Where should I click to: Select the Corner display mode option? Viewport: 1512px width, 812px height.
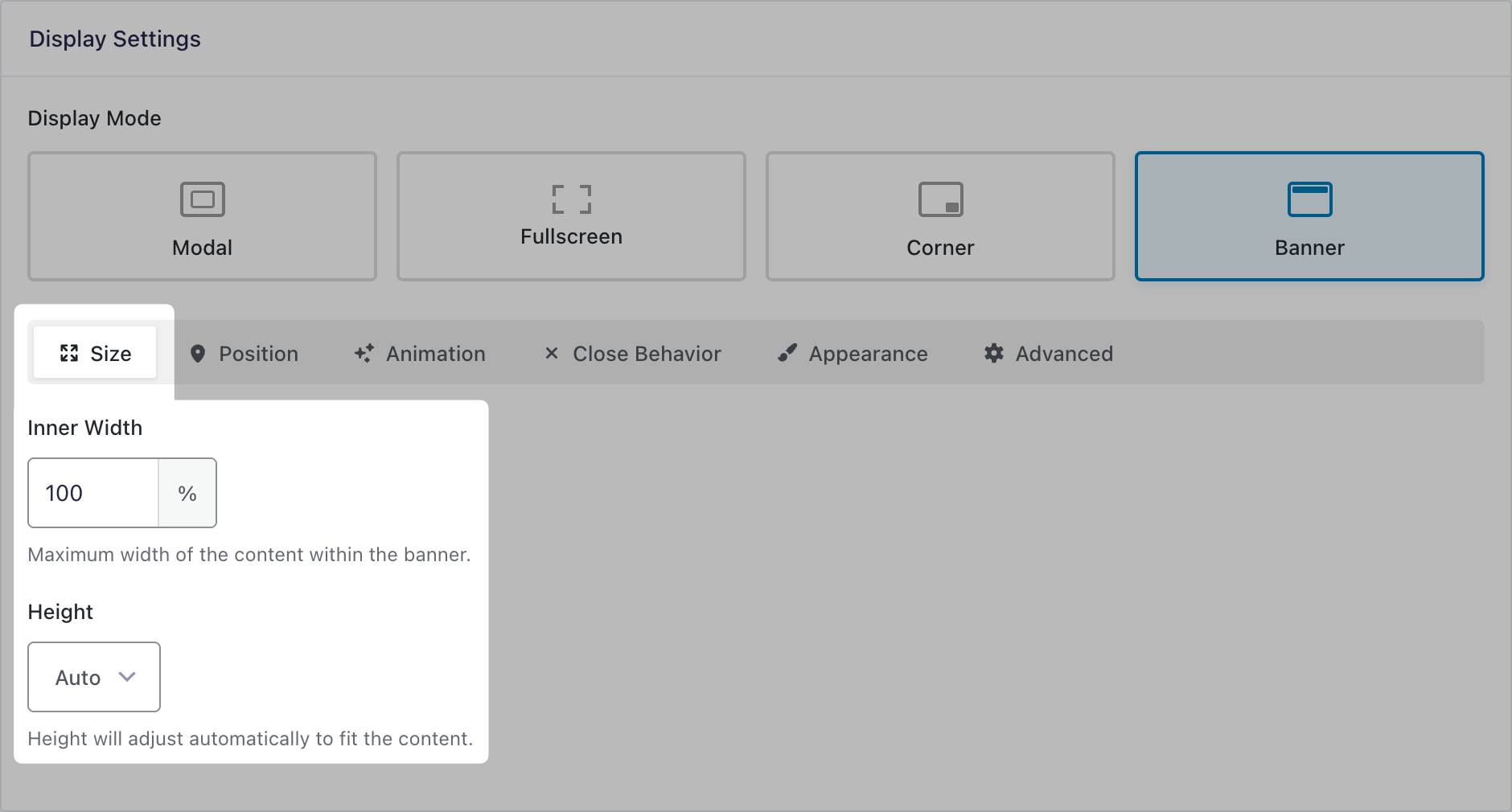(x=940, y=216)
